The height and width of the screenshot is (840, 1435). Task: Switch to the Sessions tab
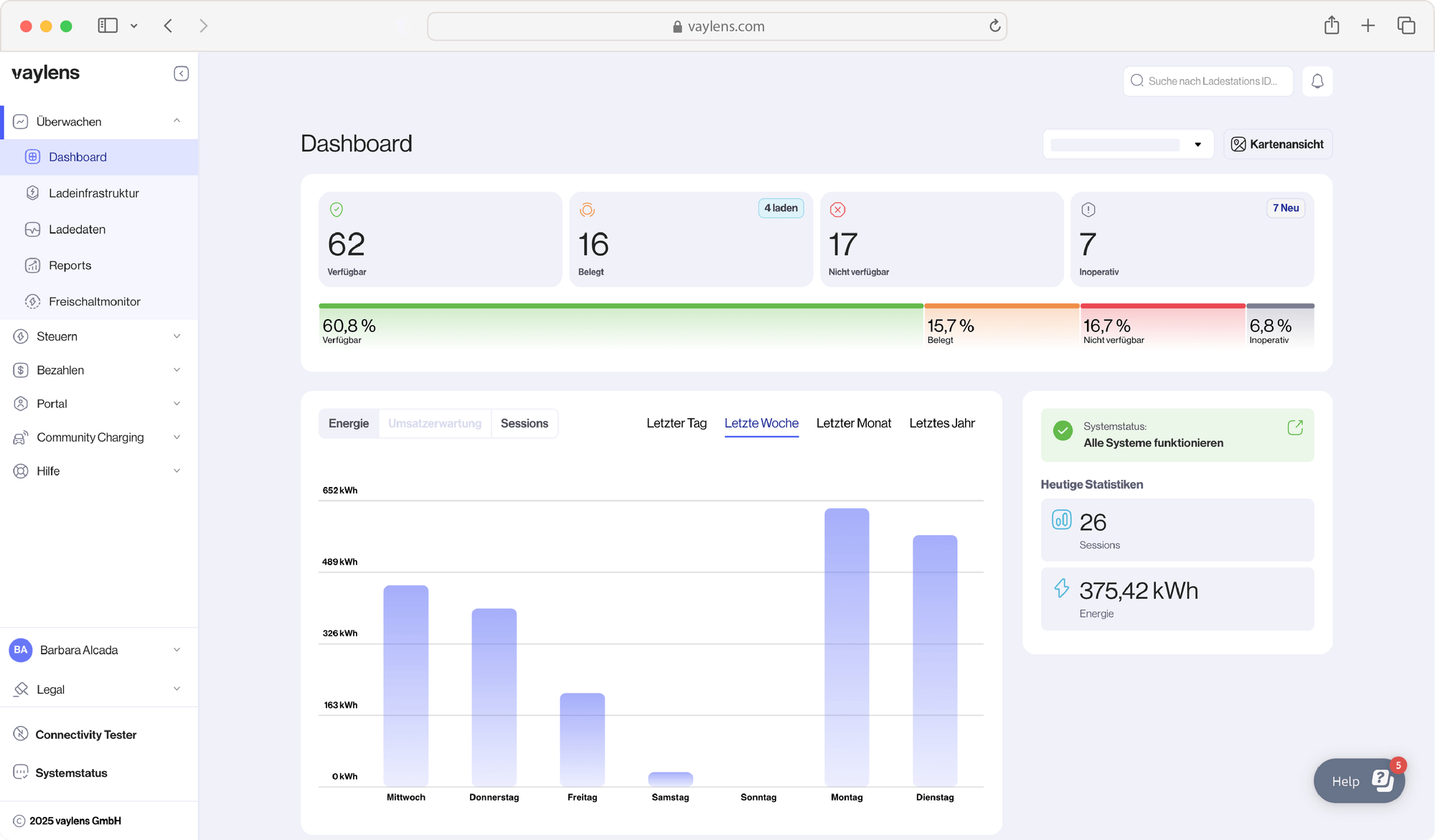click(x=524, y=423)
